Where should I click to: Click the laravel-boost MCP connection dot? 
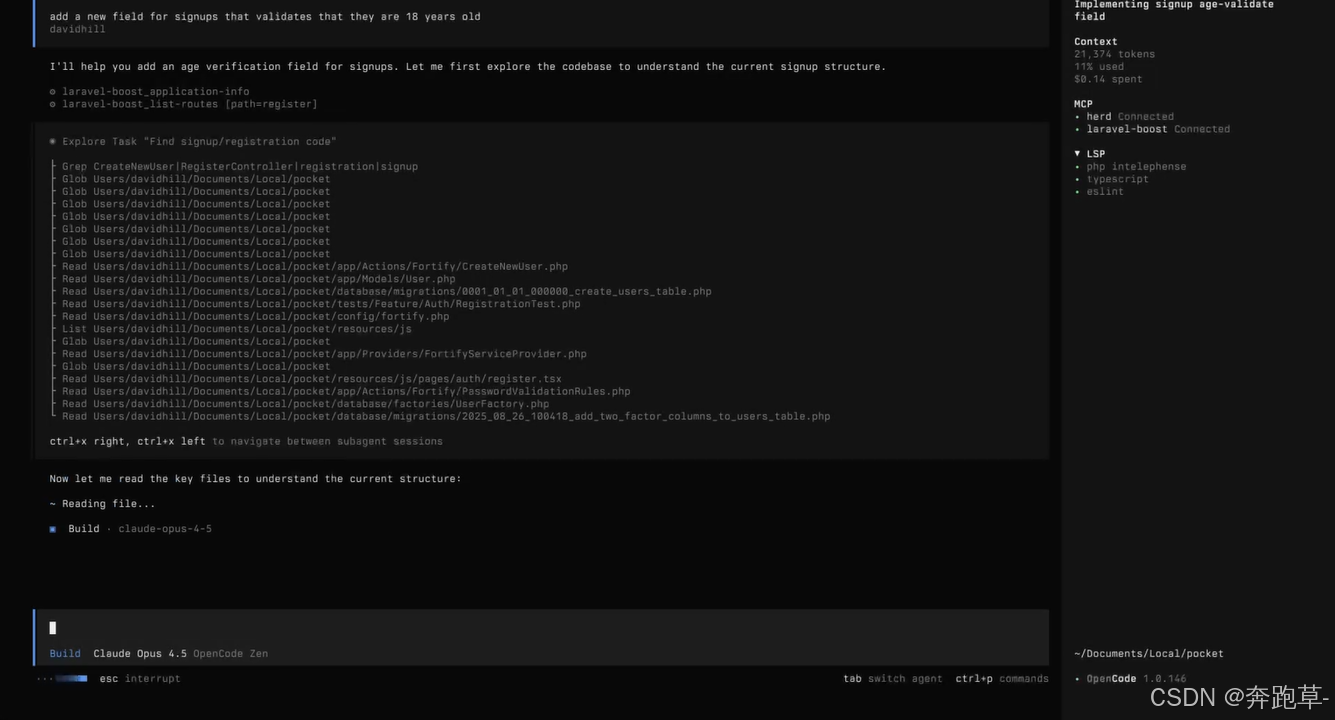(x=1078, y=129)
